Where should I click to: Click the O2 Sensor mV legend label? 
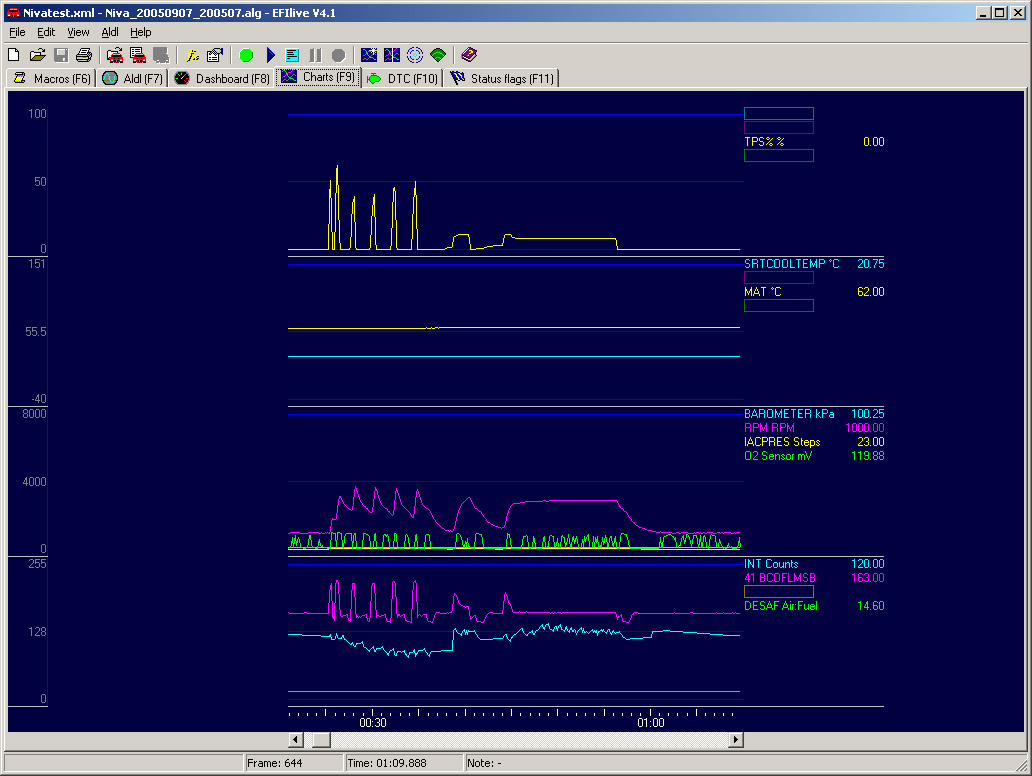778,456
